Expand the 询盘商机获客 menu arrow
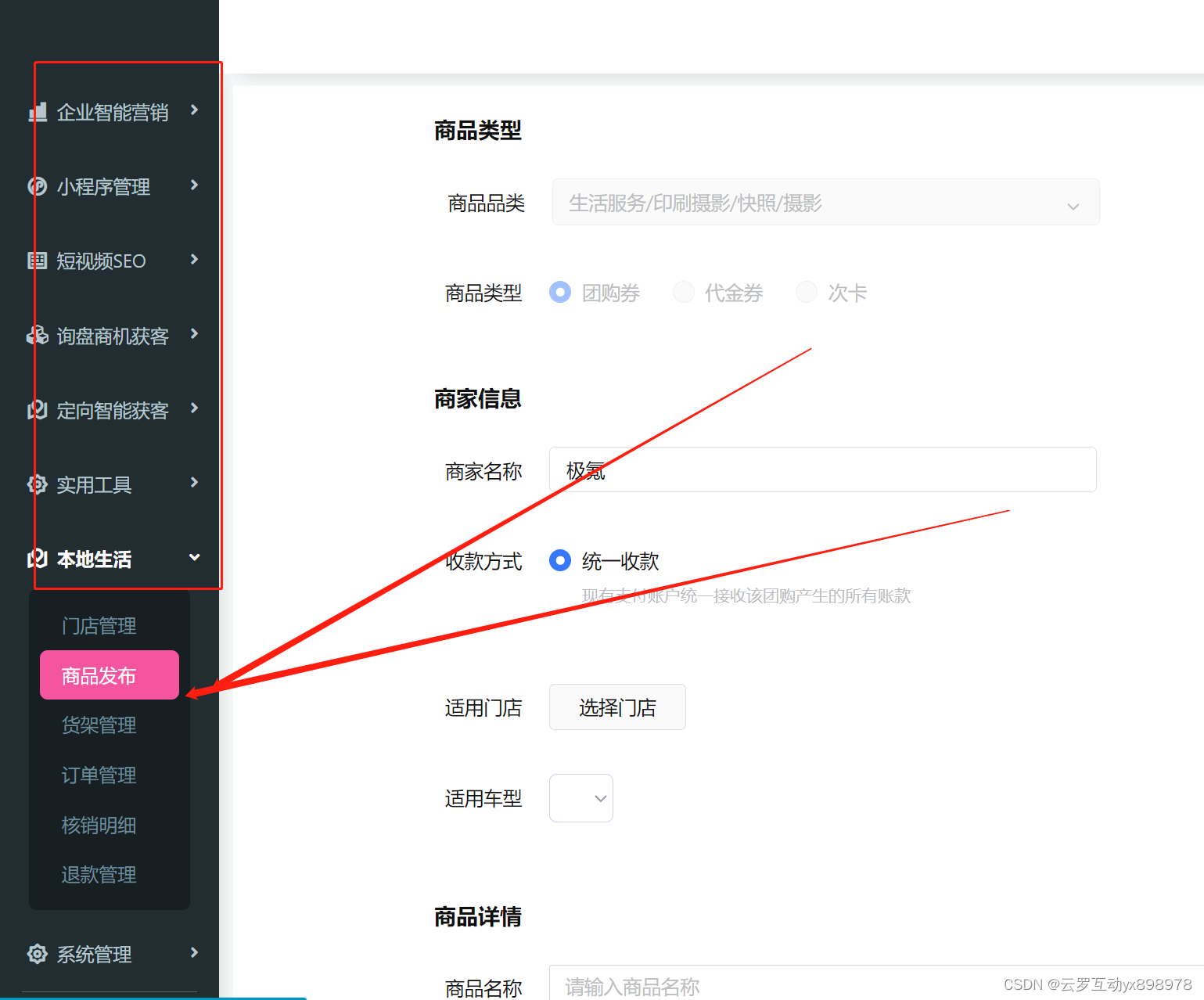 195,333
